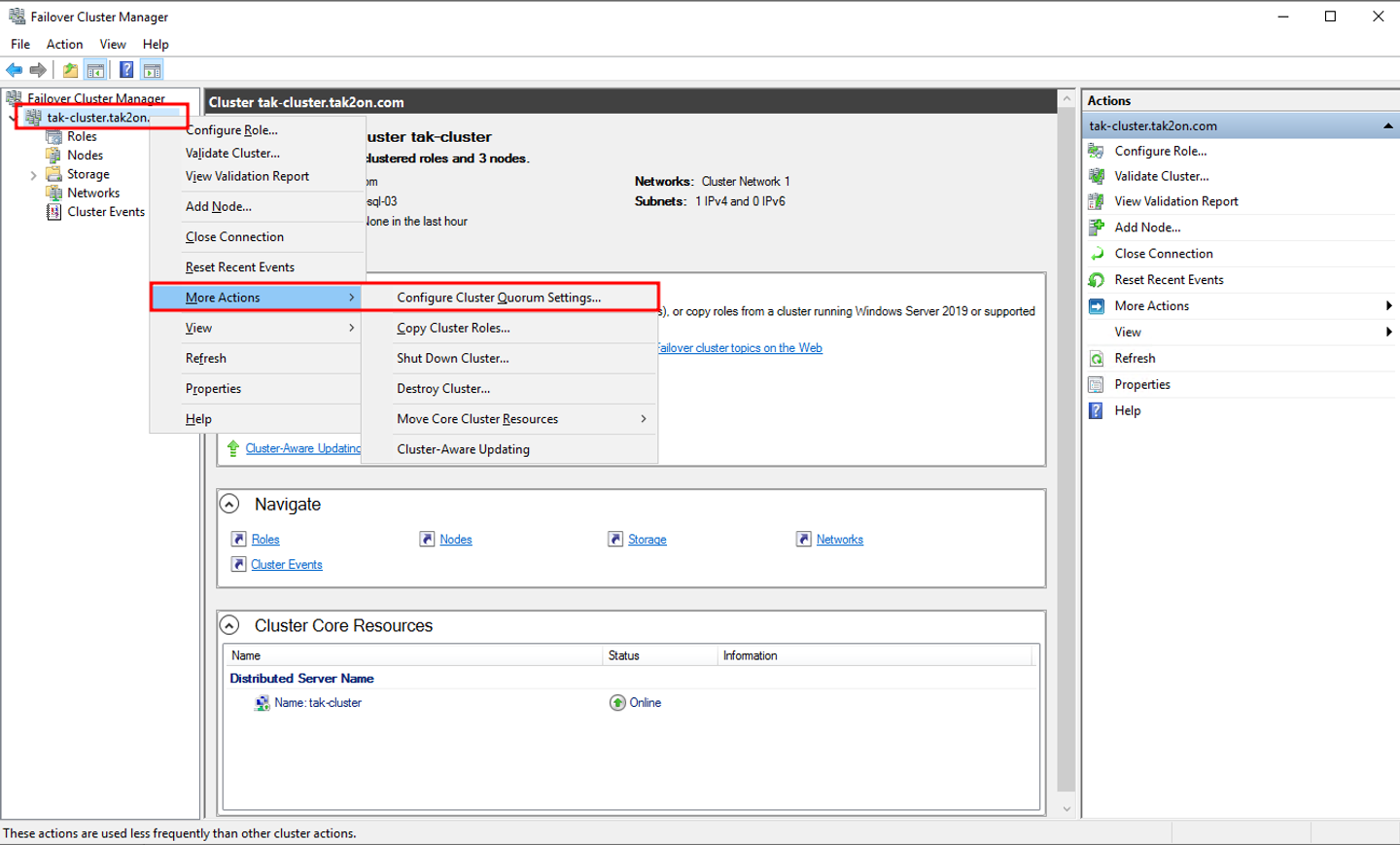Click the Help icon in Actions pane
The width and height of the screenshot is (1400, 845).
[1097, 410]
